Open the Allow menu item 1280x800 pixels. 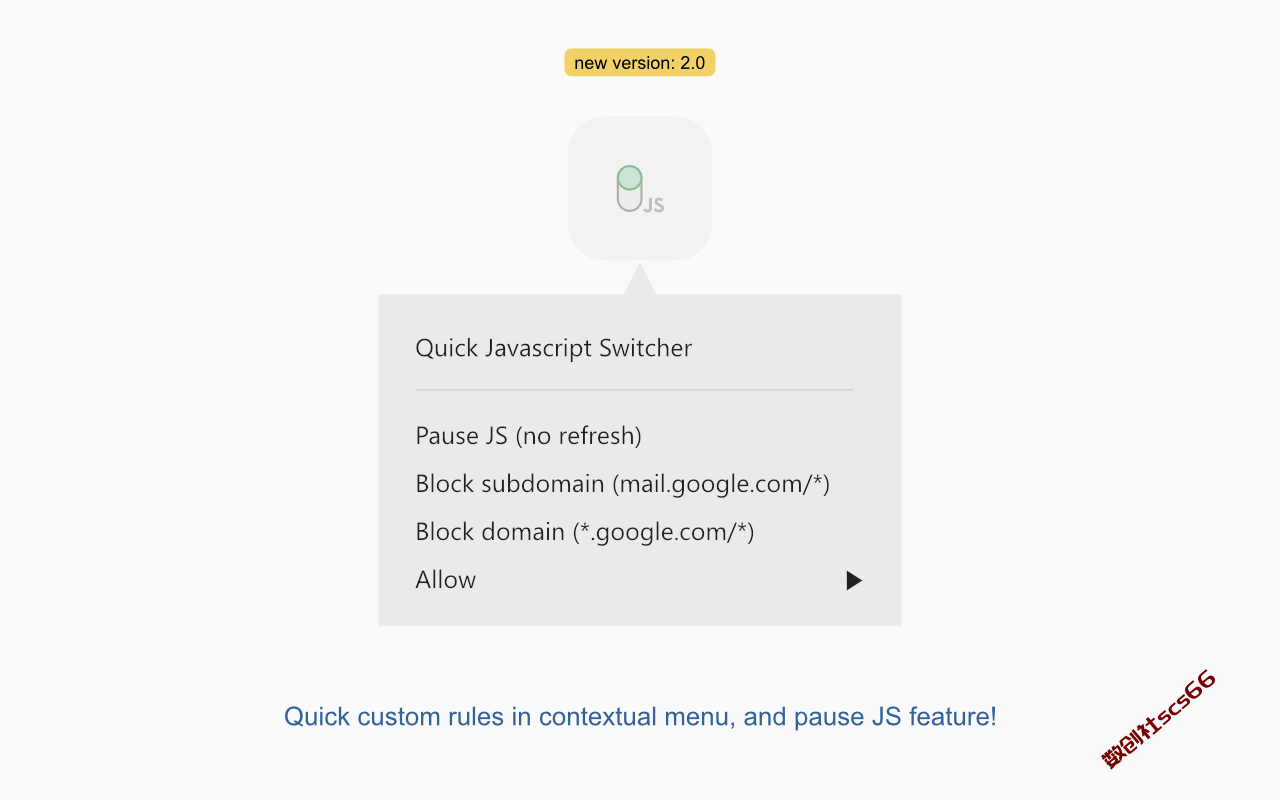pos(446,580)
